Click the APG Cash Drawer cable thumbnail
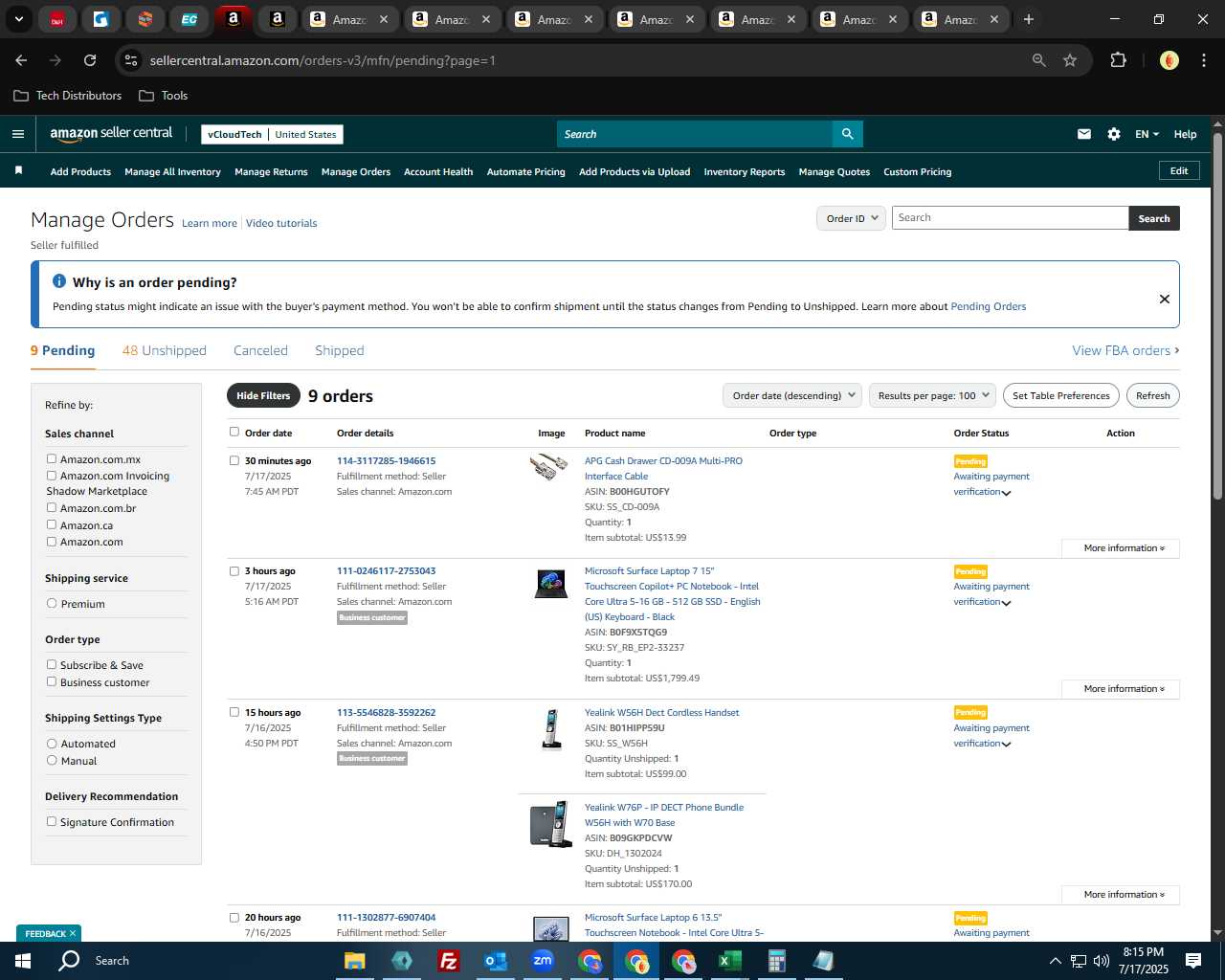Image resolution: width=1225 pixels, height=980 pixels. (x=549, y=467)
